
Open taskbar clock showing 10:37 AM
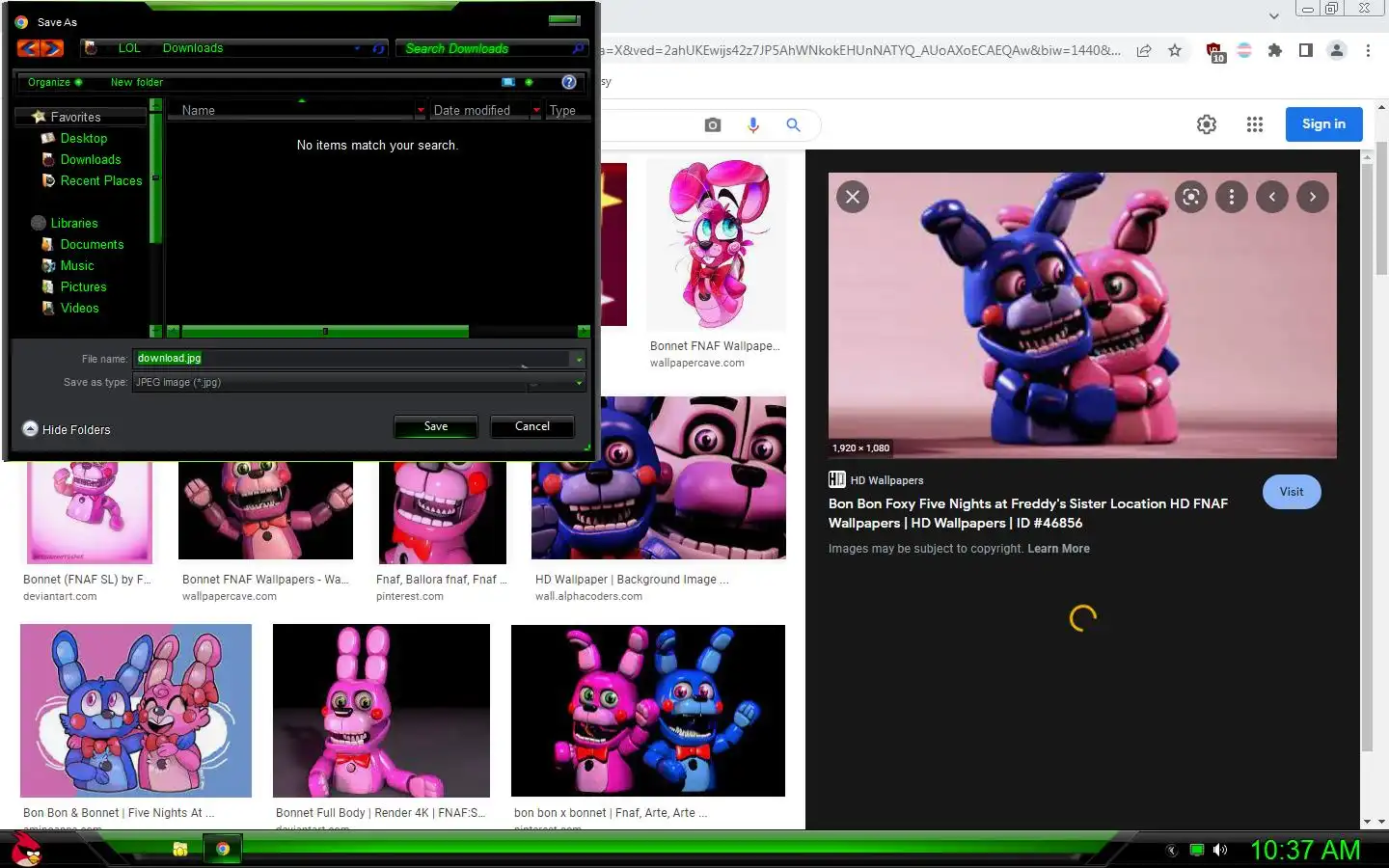coord(1305,850)
